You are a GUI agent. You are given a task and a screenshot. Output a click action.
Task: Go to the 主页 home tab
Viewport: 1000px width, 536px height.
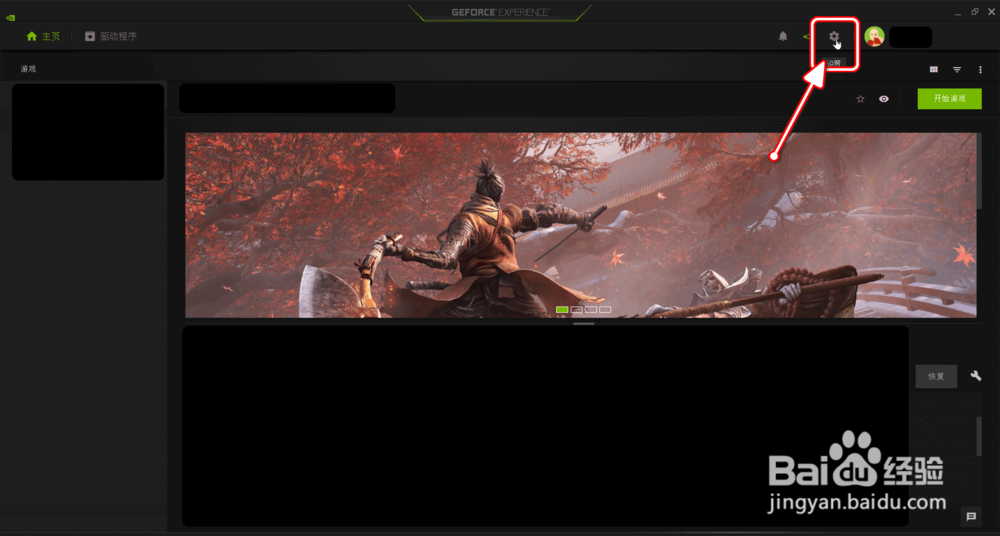point(43,36)
